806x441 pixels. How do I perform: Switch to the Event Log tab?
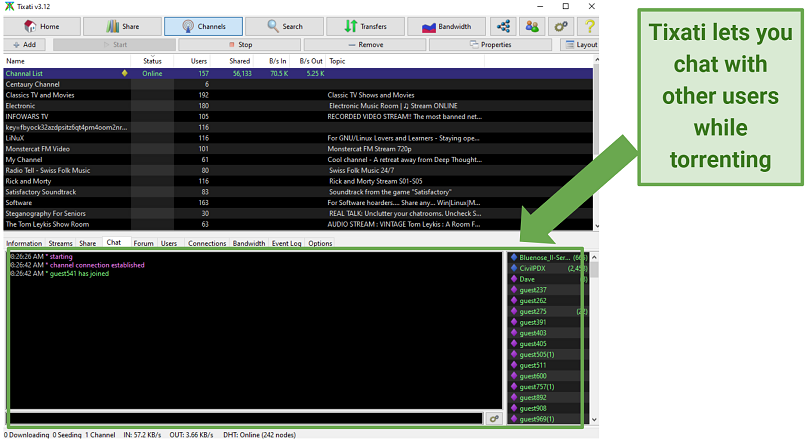click(286, 243)
